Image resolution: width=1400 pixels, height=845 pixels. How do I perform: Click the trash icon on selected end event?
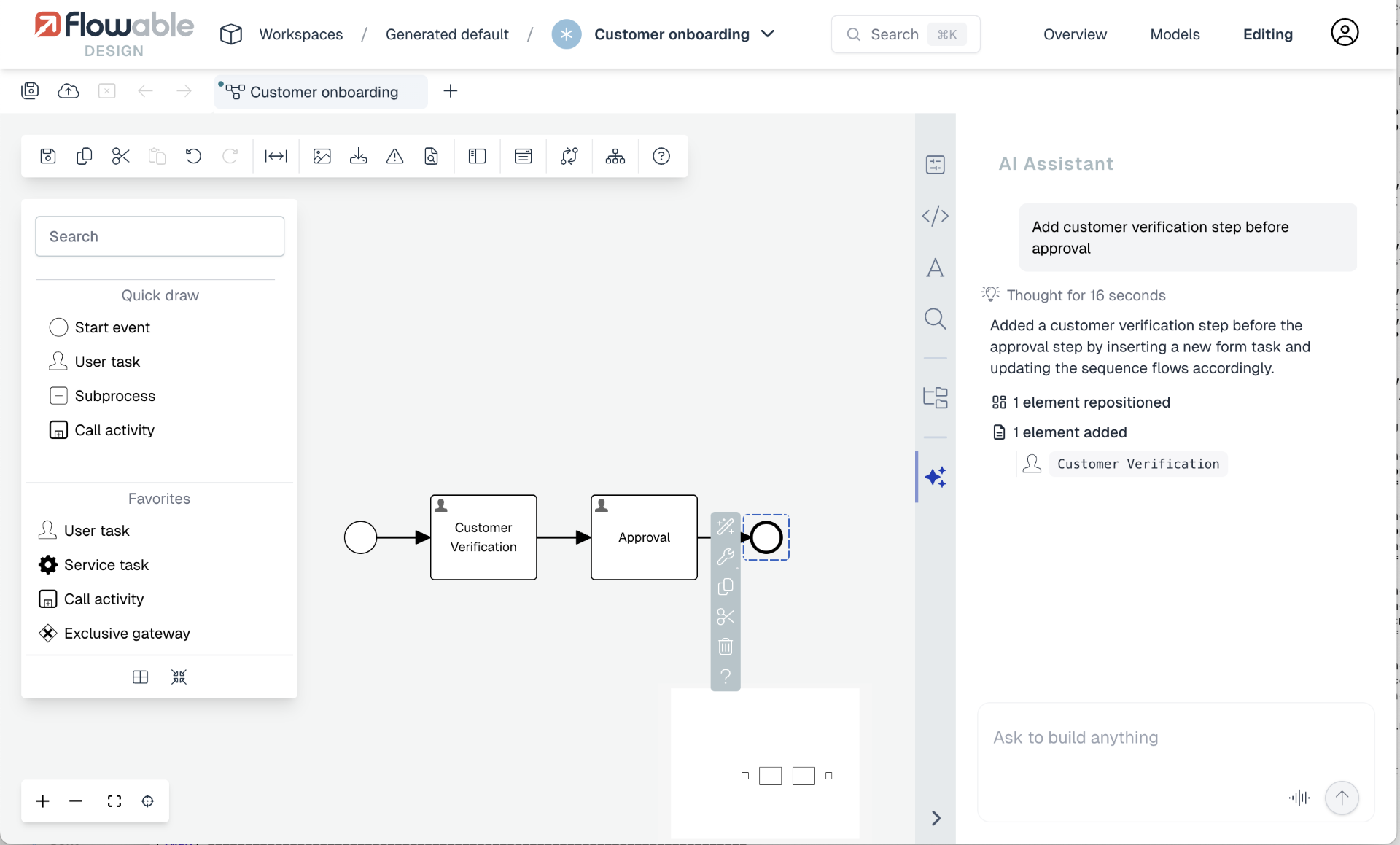(725, 647)
